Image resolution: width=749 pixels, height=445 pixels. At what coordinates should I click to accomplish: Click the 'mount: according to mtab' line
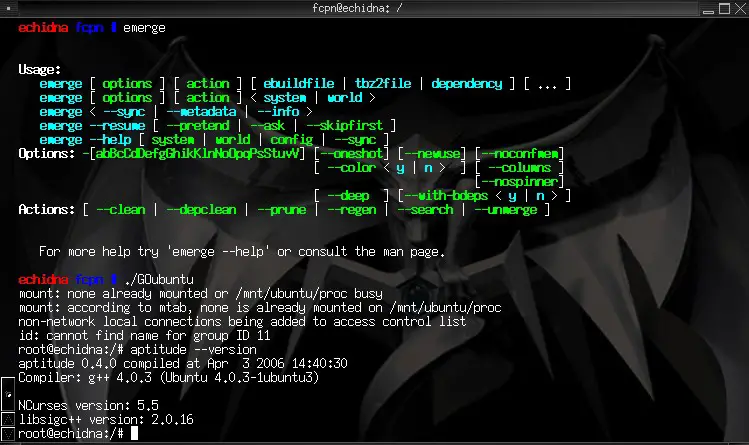260,307
